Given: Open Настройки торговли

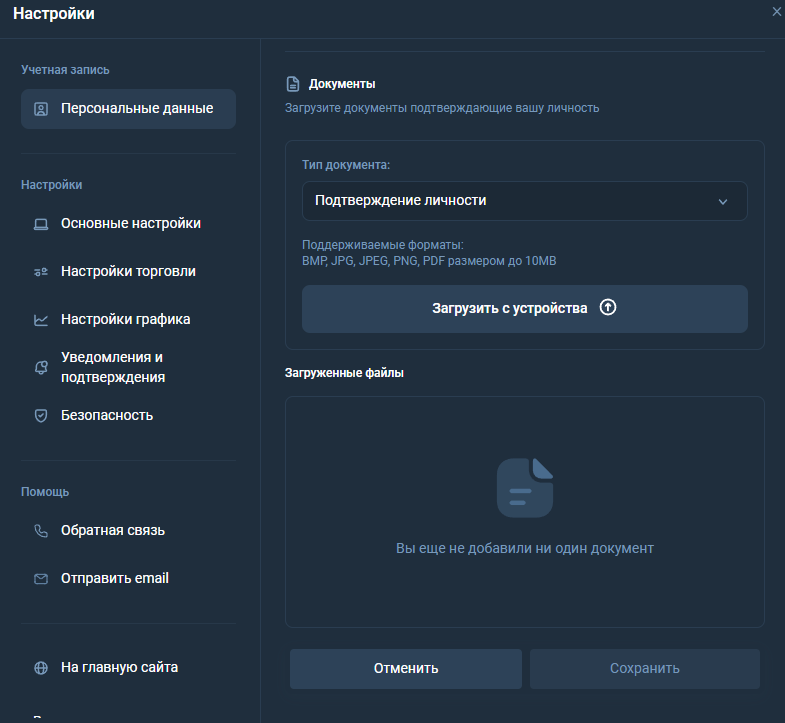Looking at the screenshot, I should click(128, 272).
